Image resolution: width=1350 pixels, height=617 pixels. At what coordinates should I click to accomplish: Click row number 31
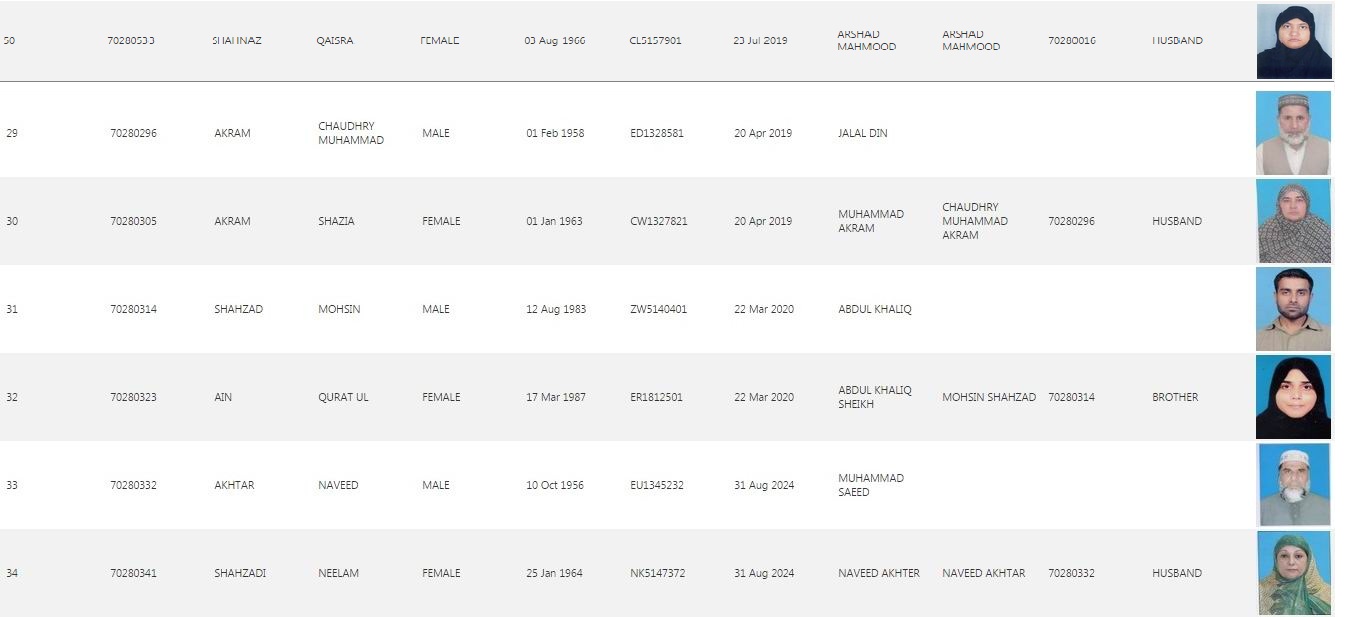pos(12,309)
